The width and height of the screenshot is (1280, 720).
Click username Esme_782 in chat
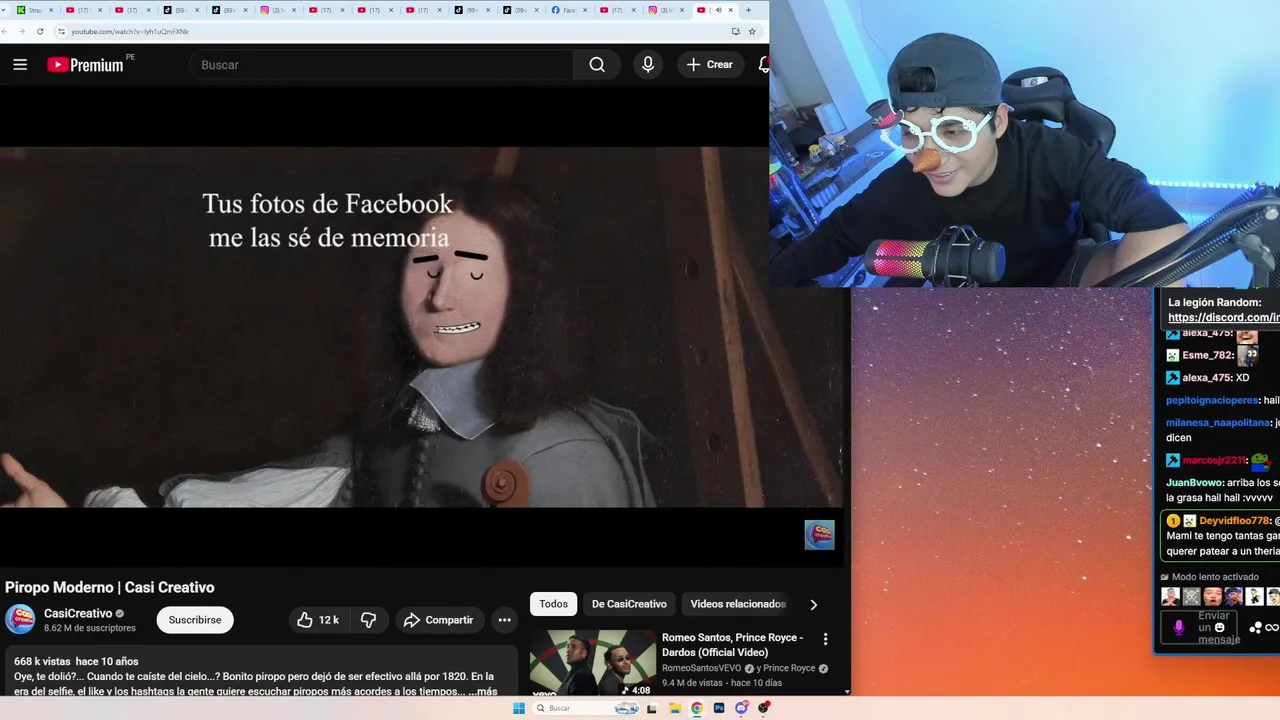(x=1207, y=355)
